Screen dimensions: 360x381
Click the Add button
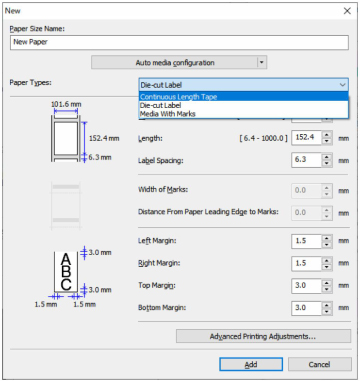[x=251, y=364]
